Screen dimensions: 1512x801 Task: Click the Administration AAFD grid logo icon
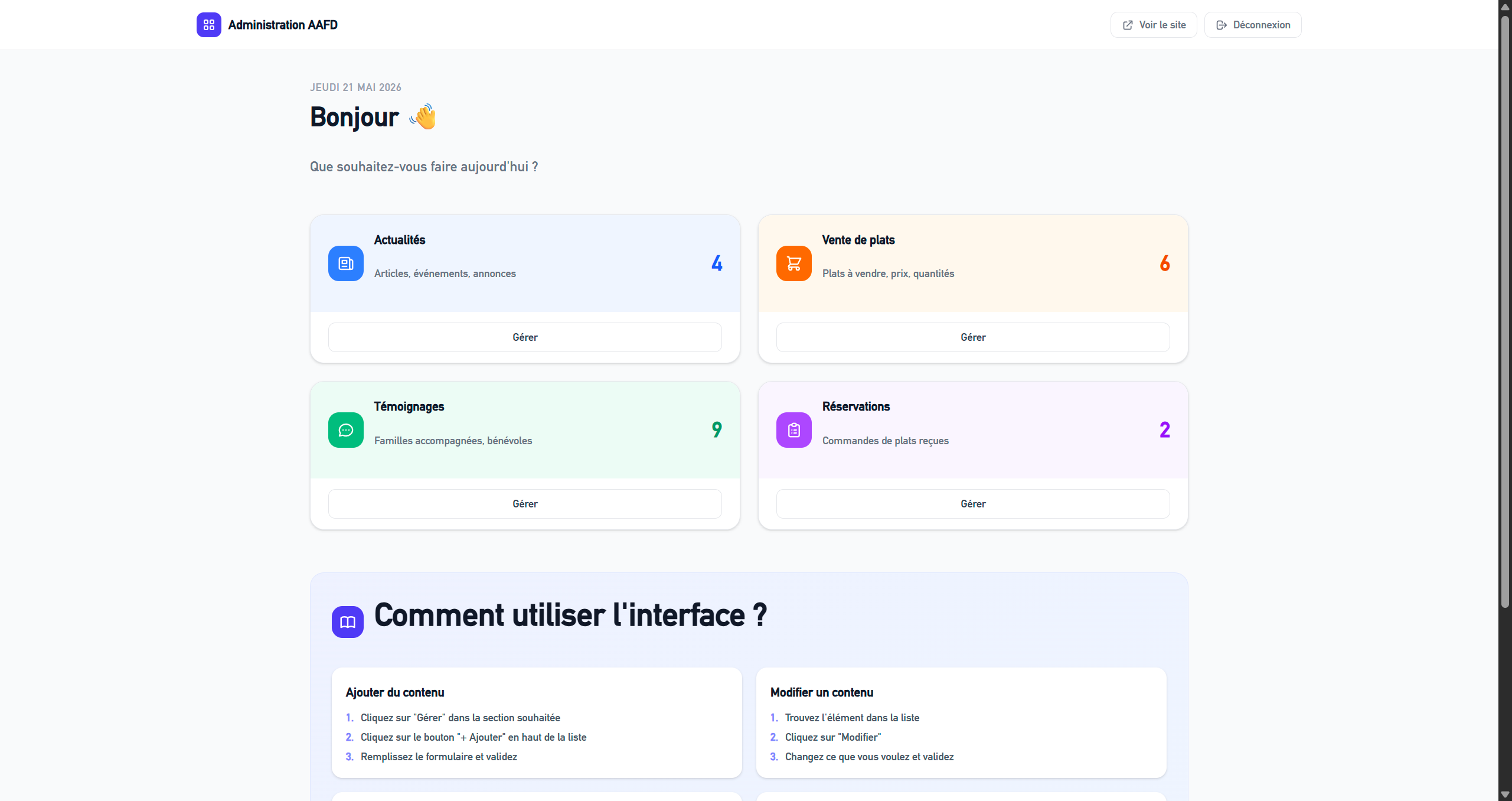coord(209,25)
